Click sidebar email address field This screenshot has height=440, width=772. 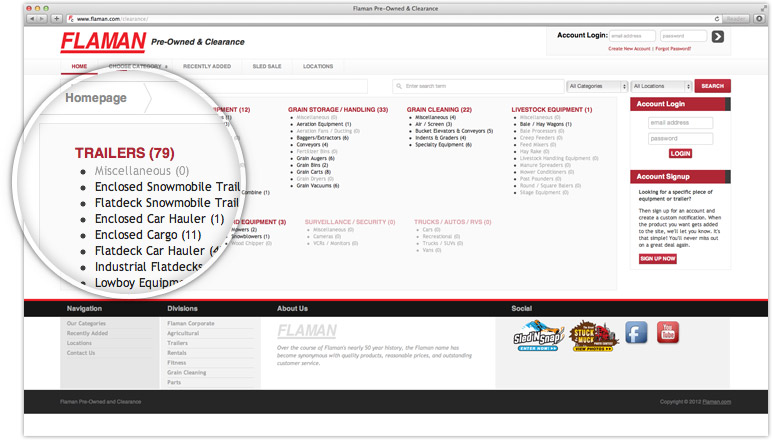coord(680,123)
